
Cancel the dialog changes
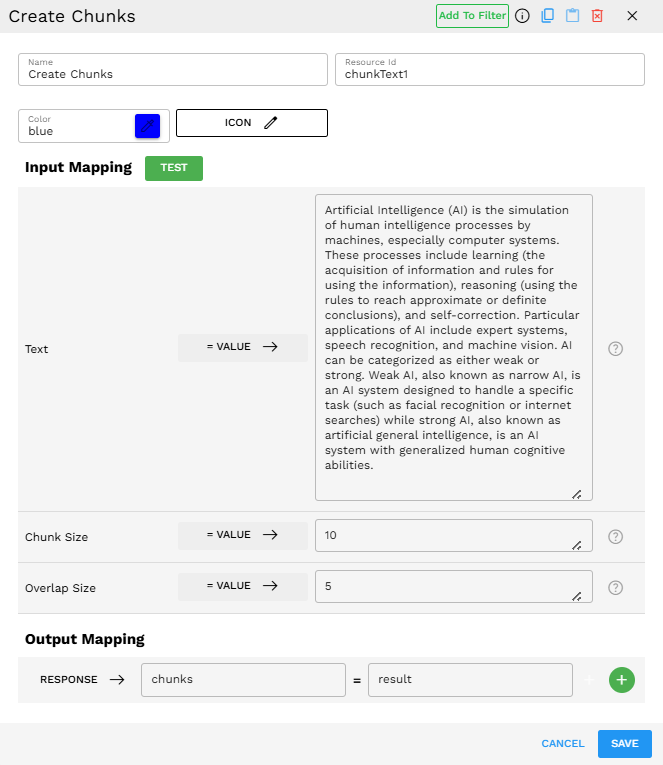562,744
